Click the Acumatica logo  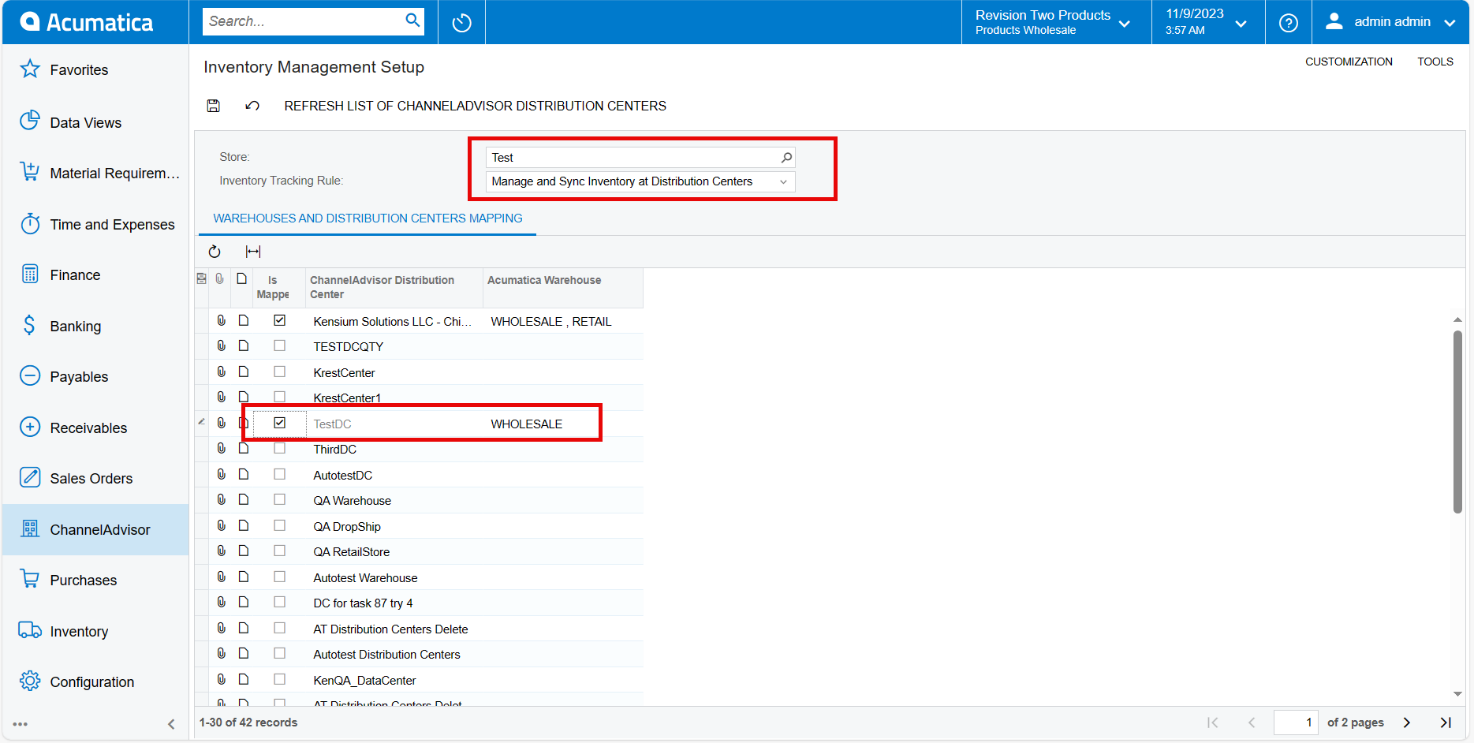coord(86,22)
